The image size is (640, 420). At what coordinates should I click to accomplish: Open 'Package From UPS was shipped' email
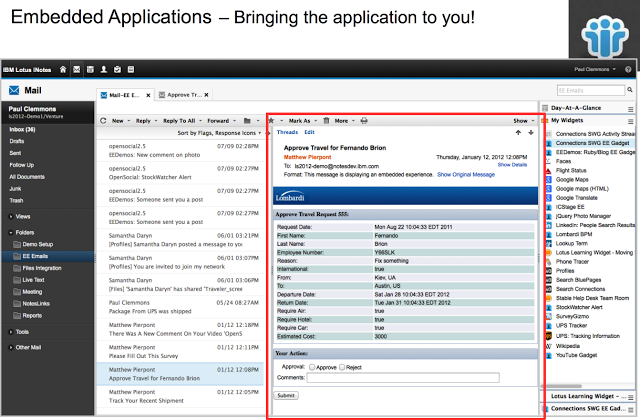[x=180, y=307]
